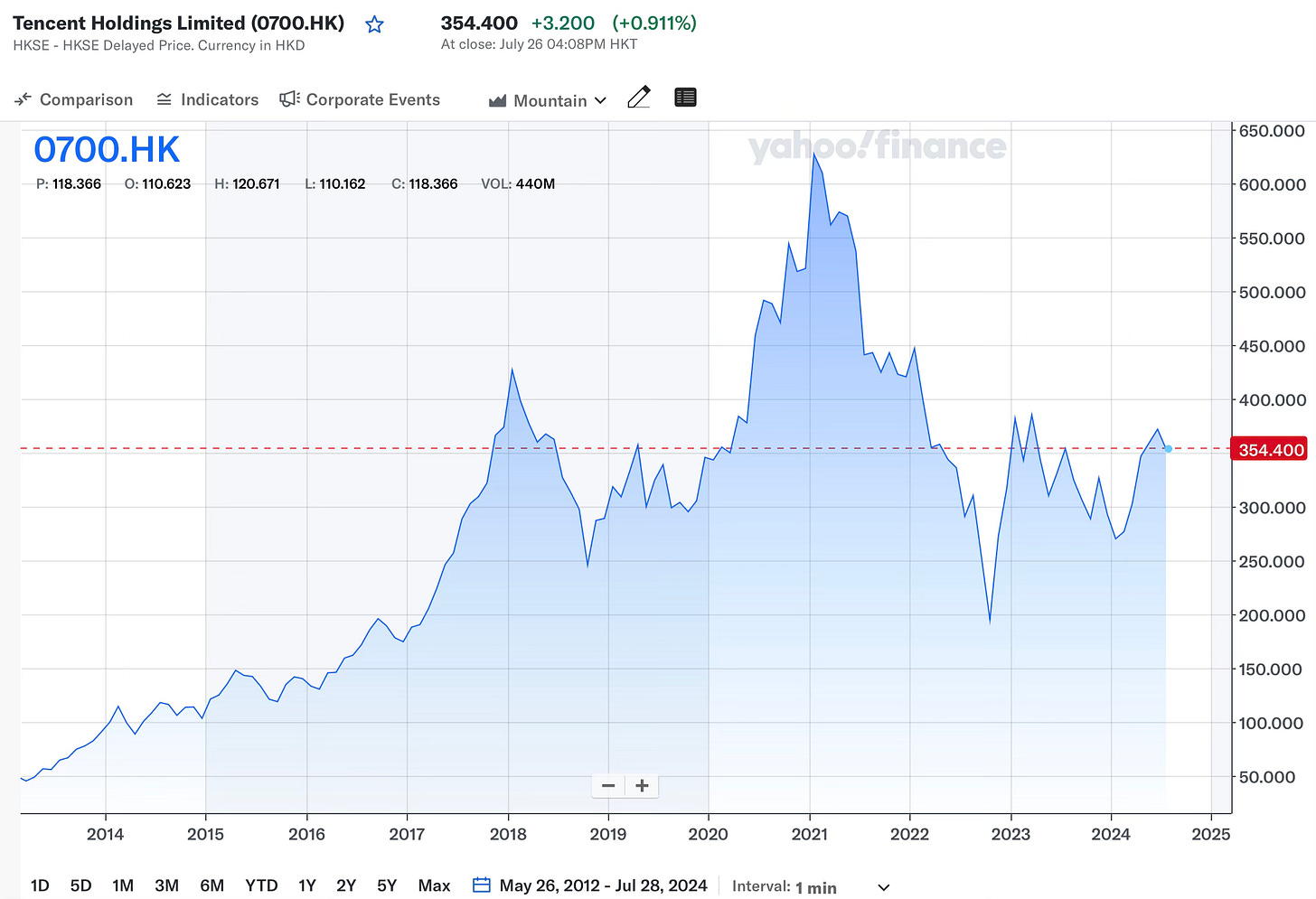This screenshot has width=1316, height=899.
Task: Click the +3.200 price change value
Action: click(x=563, y=23)
